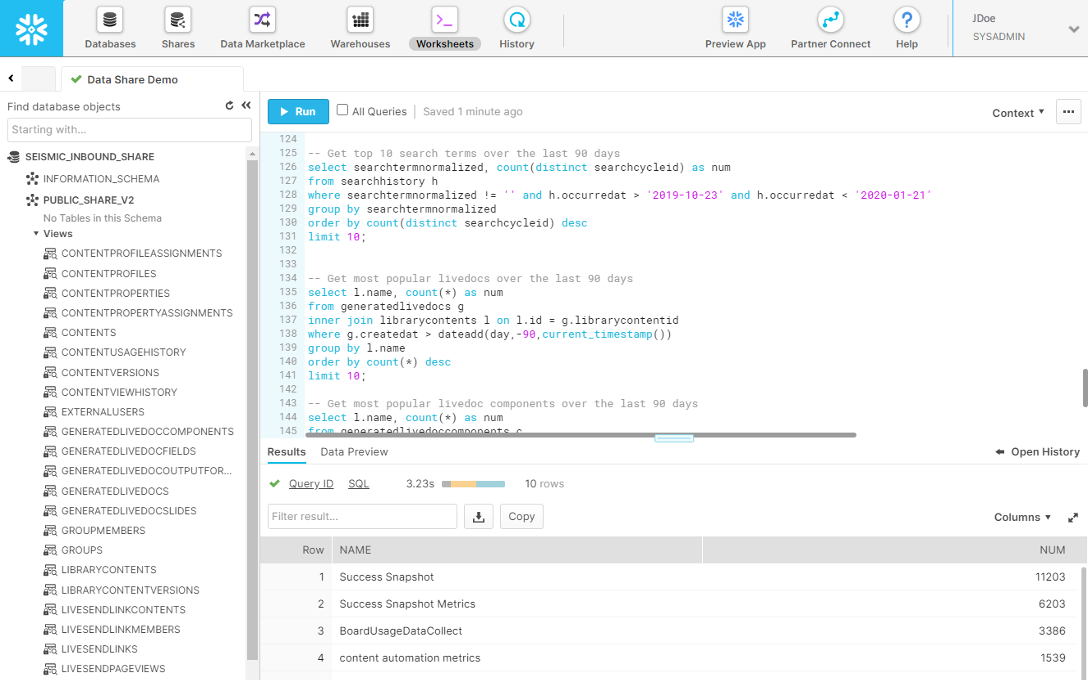Go to Data Marketplace

tap(262, 20)
